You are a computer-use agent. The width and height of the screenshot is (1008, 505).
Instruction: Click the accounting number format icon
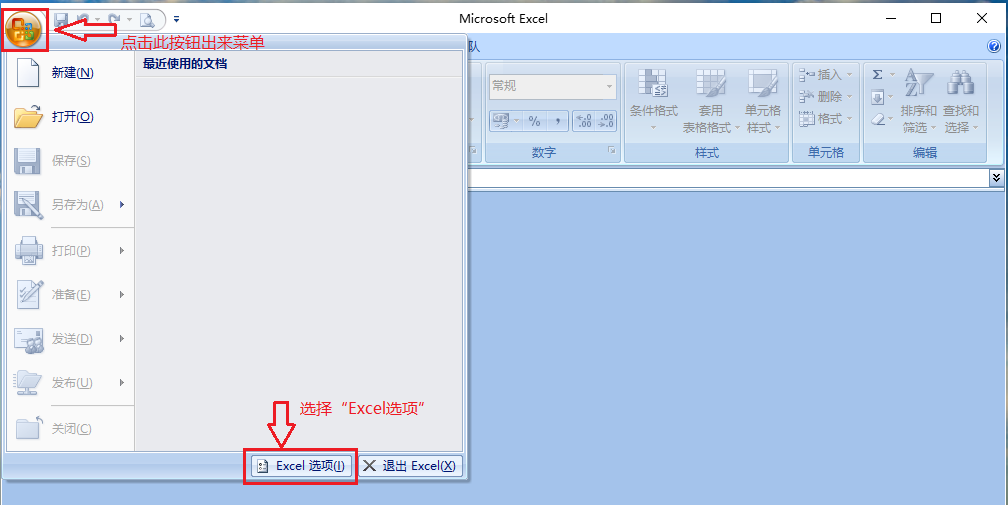(x=500, y=120)
